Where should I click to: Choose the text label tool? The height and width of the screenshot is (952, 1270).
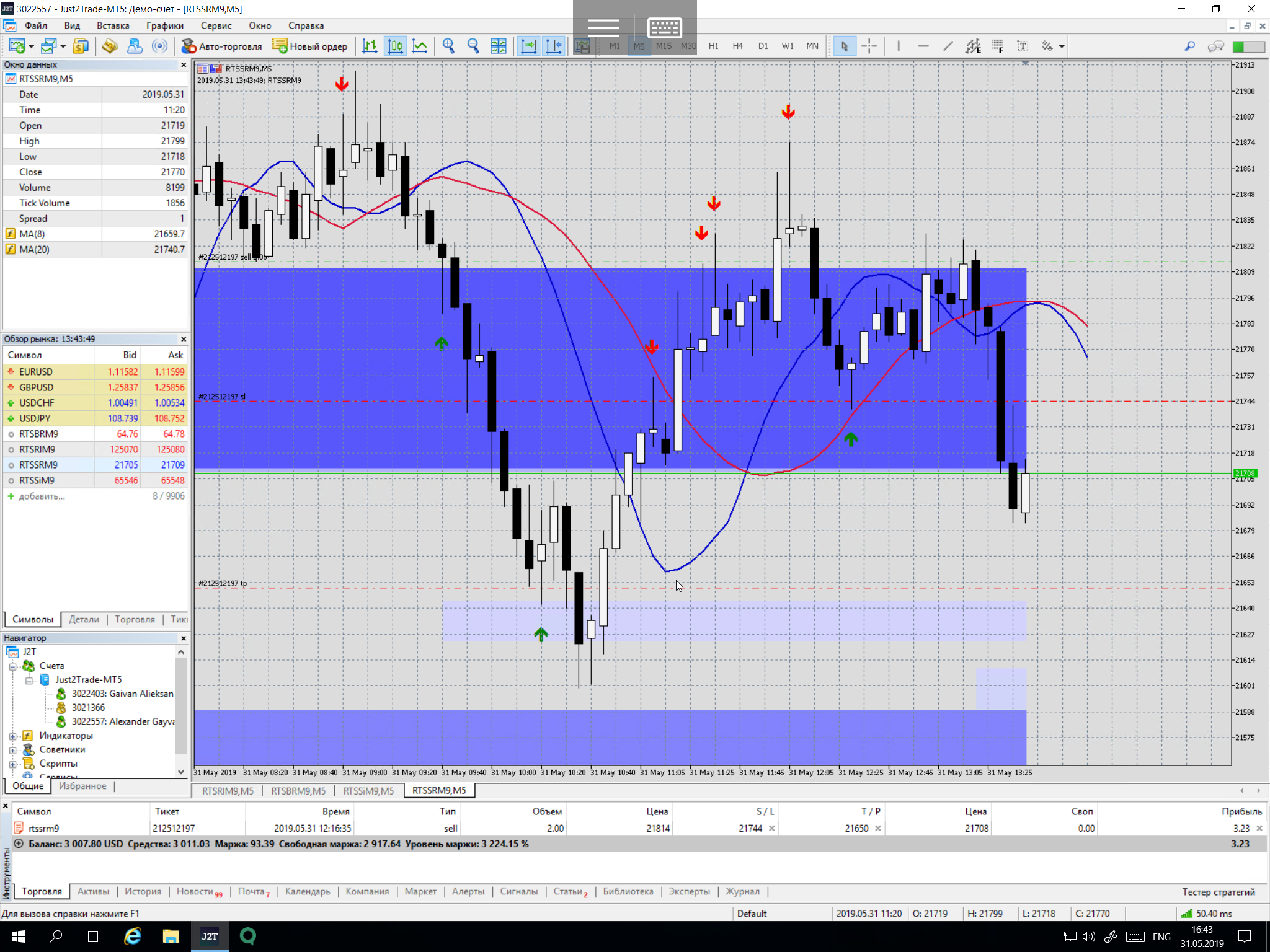coord(1023,46)
